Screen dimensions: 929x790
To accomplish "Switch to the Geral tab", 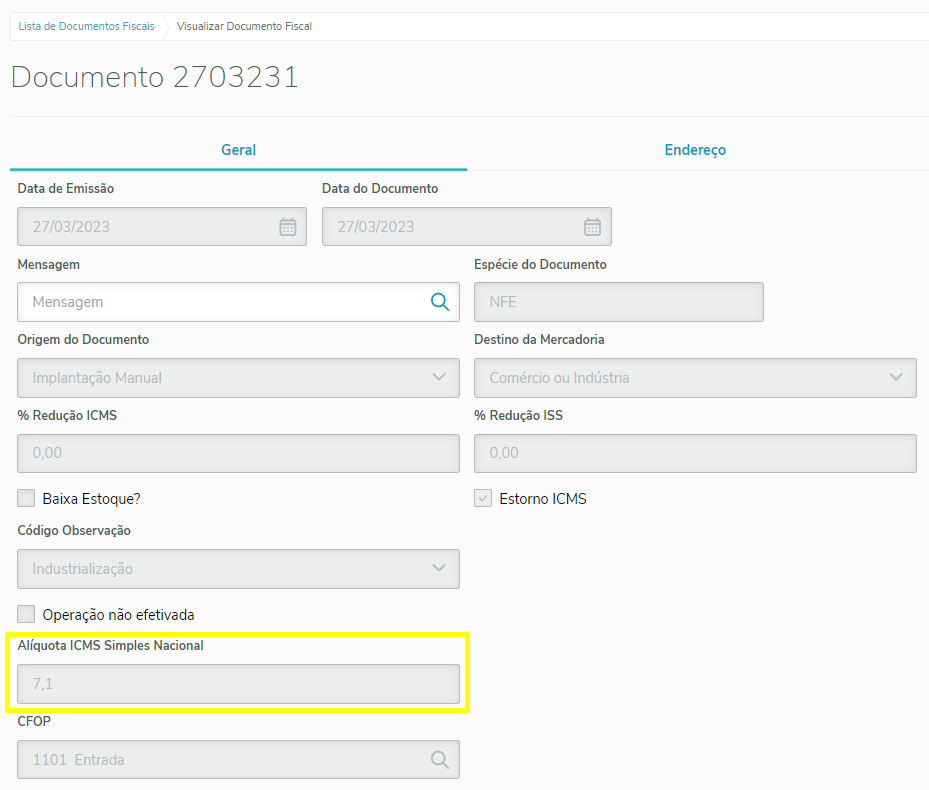I will [238, 150].
